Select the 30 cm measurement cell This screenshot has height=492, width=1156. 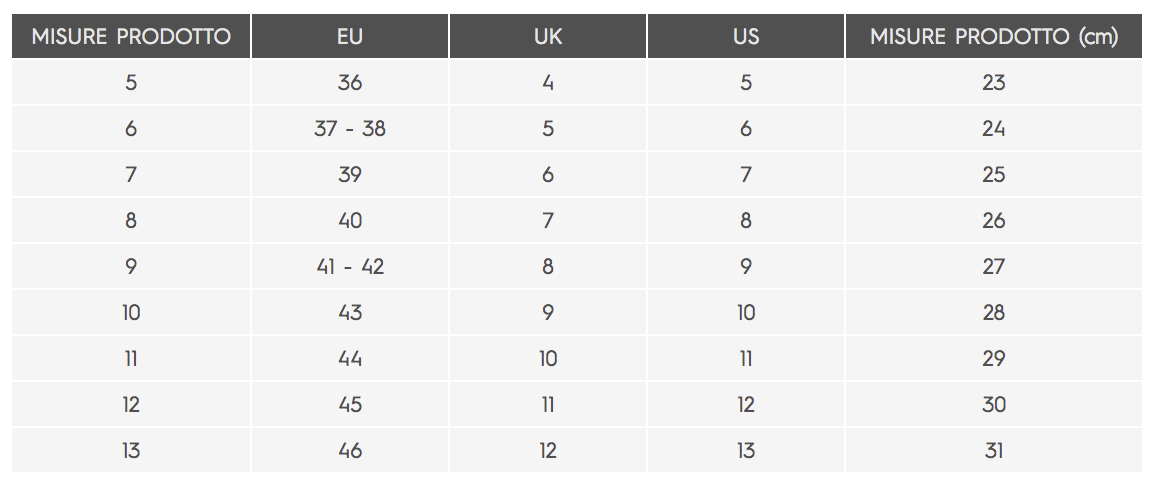(x=994, y=404)
